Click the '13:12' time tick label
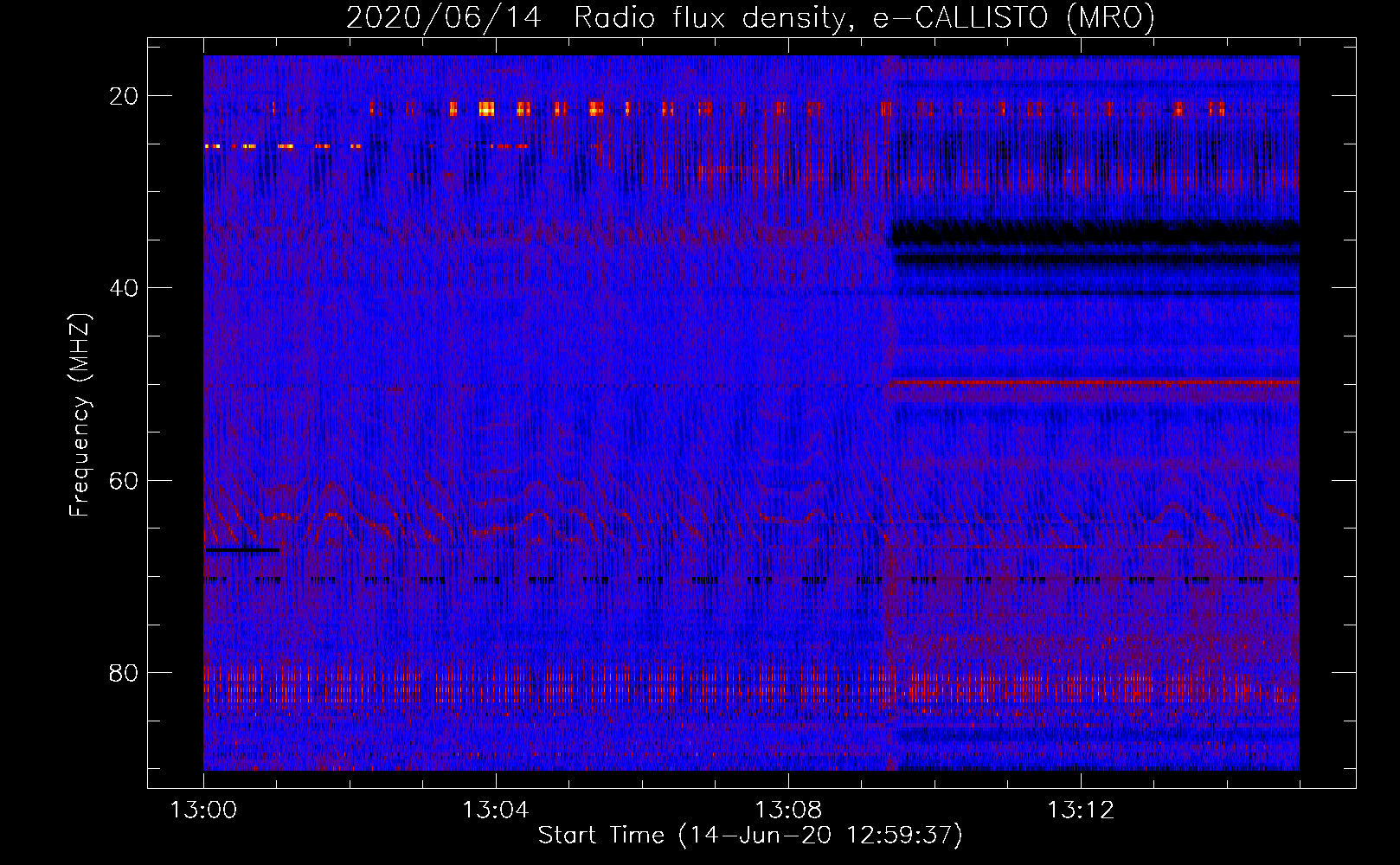 (x=1081, y=811)
